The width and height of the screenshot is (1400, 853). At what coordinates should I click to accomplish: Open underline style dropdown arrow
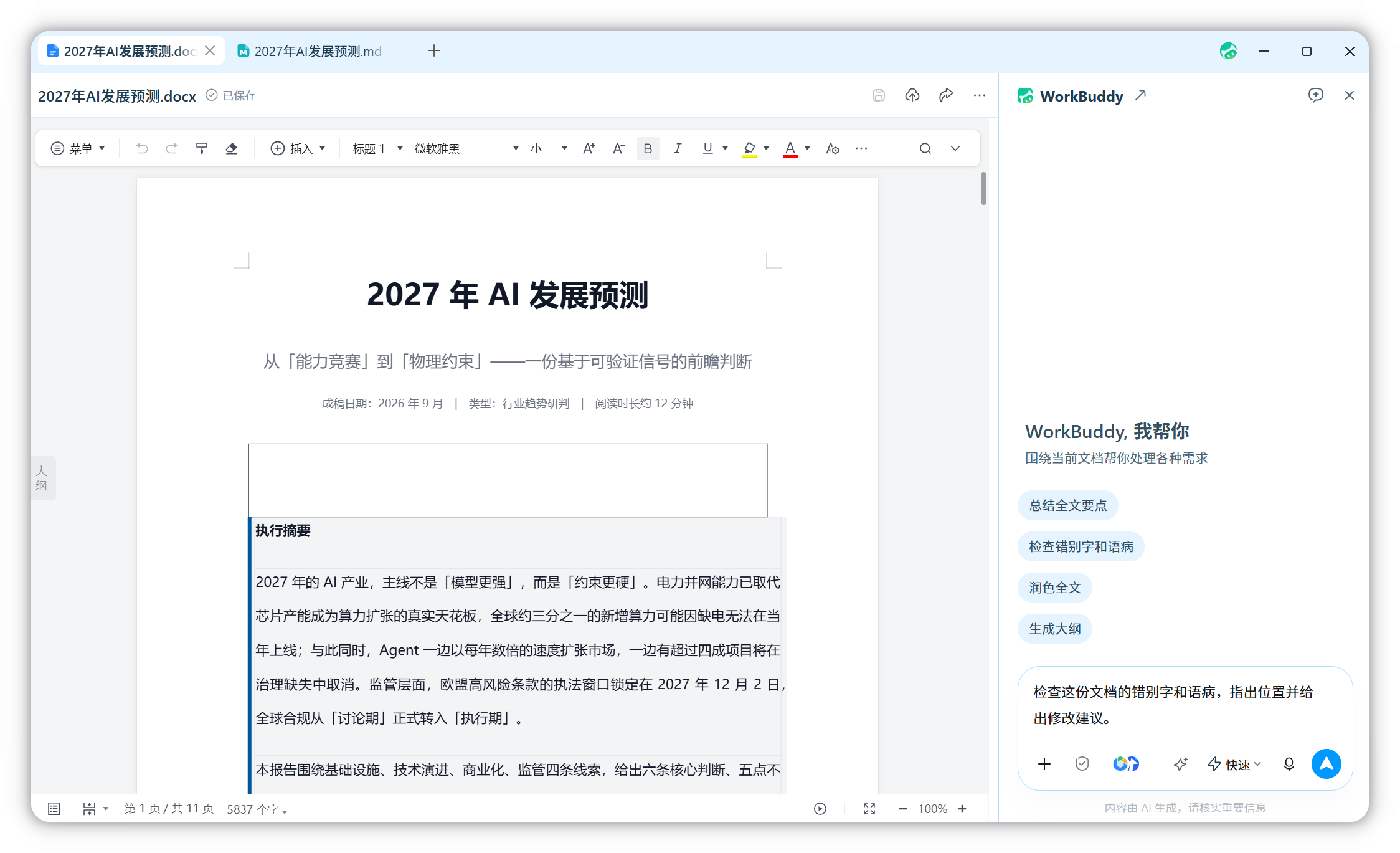[725, 148]
